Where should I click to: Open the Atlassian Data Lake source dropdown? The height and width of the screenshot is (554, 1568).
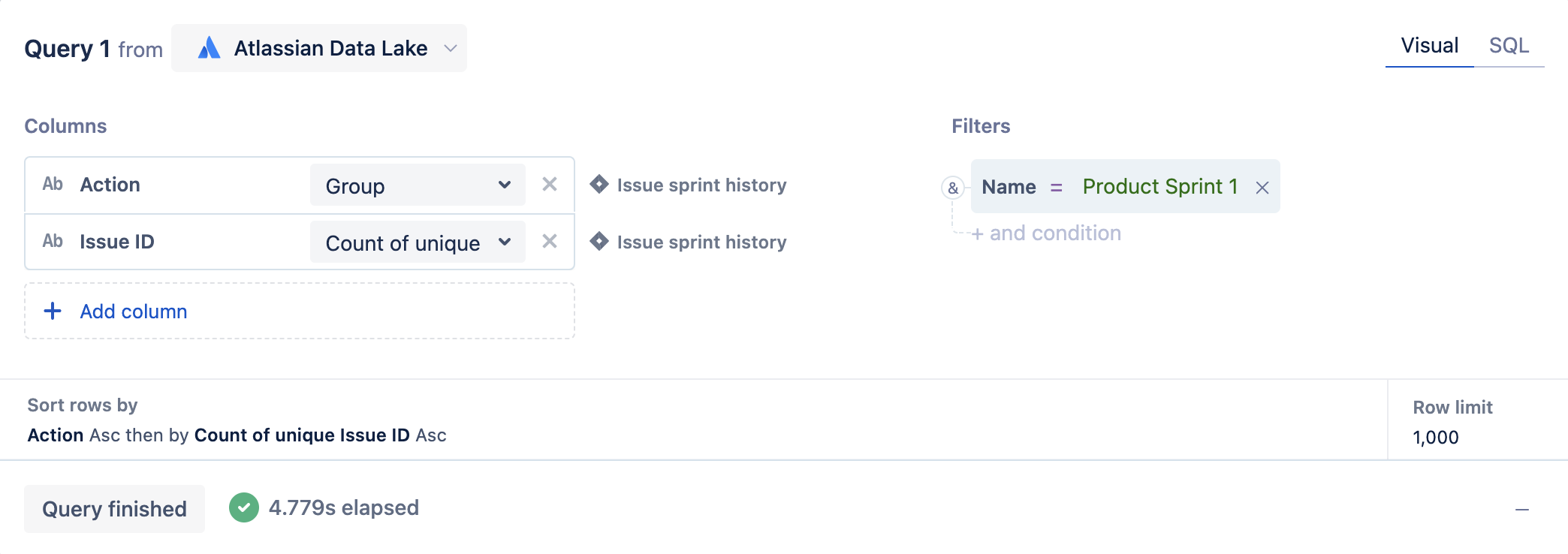(319, 48)
